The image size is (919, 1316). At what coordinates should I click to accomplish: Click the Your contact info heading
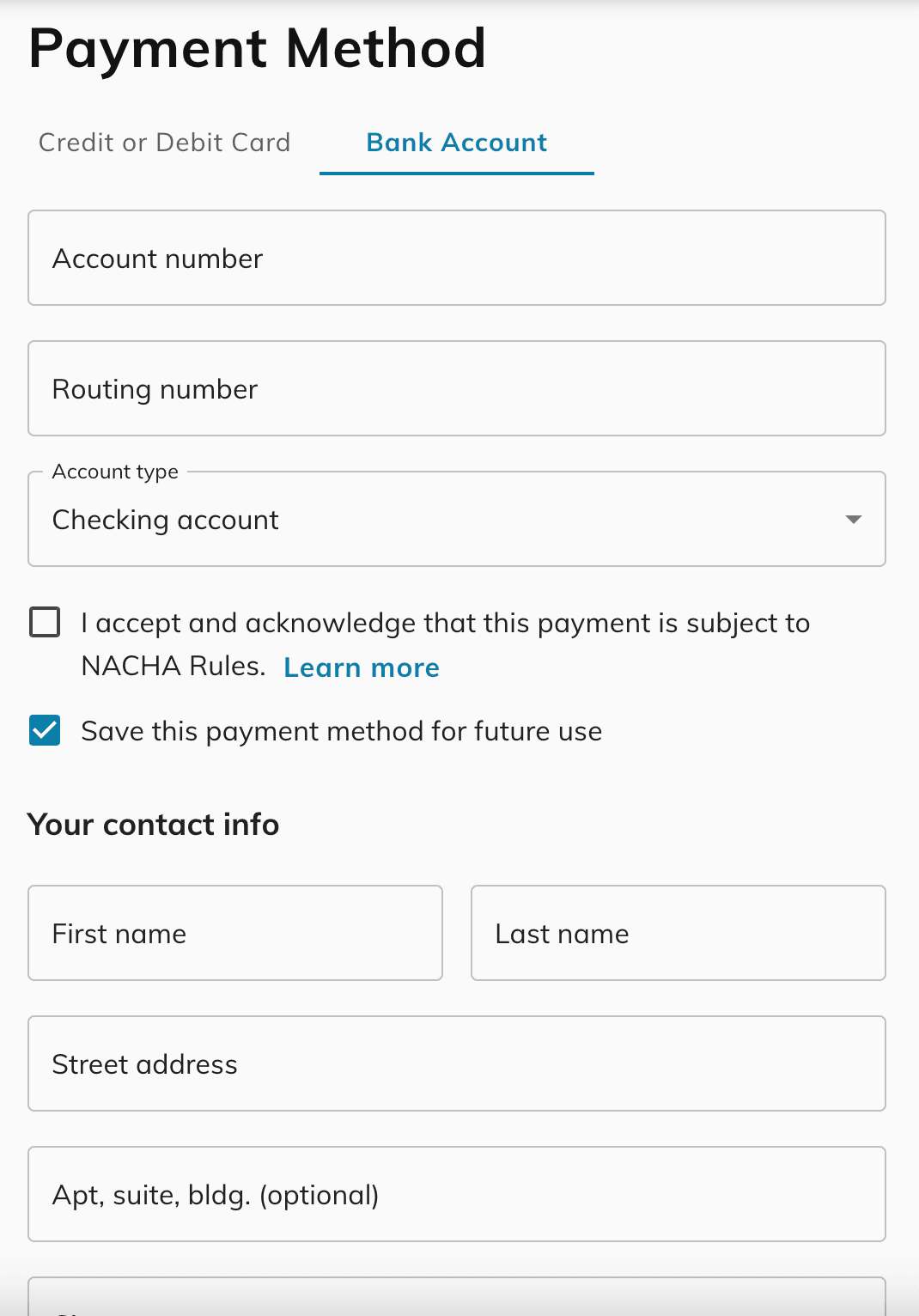point(154,825)
